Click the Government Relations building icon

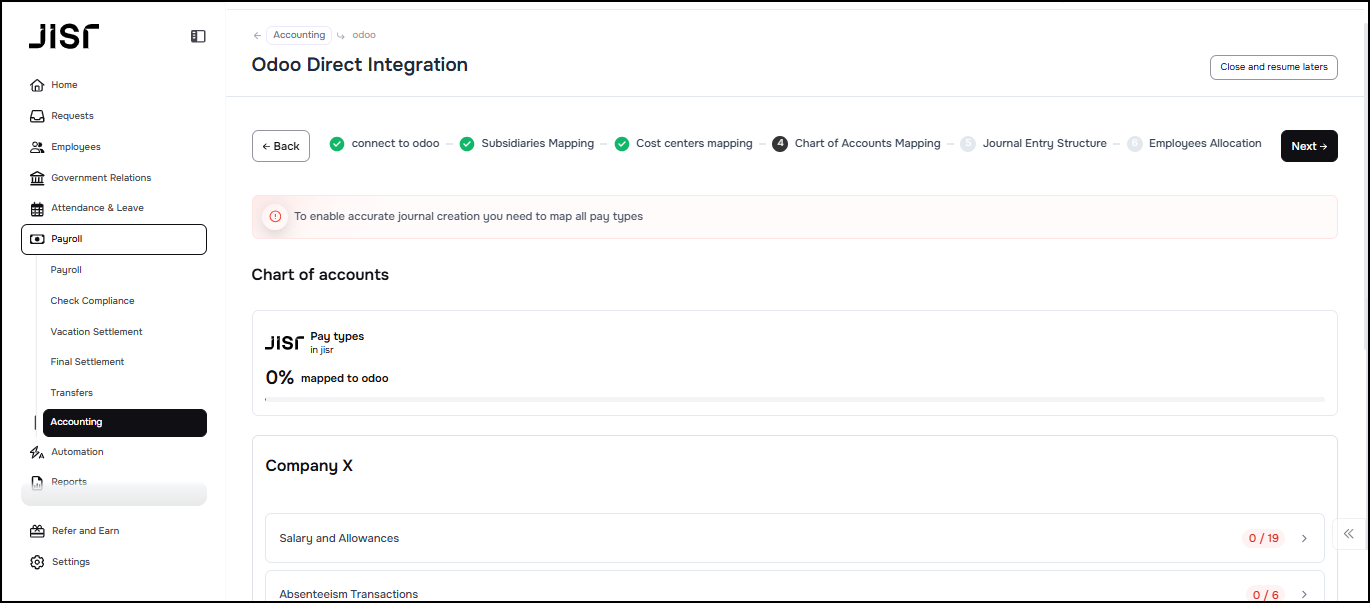(37, 178)
